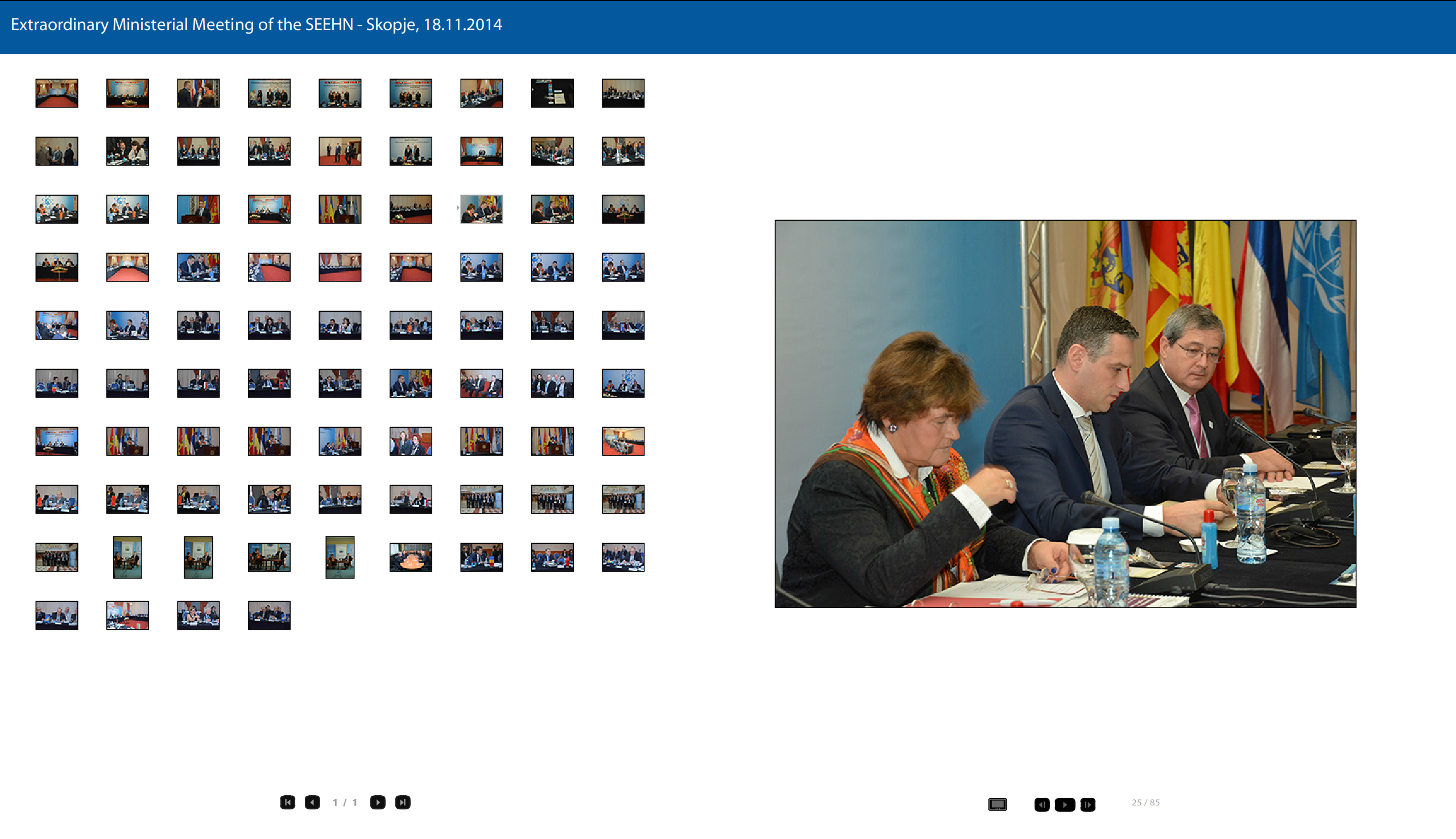Start the slideshow with the play button
The width and height of the screenshot is (1456, 839).
1065,804
